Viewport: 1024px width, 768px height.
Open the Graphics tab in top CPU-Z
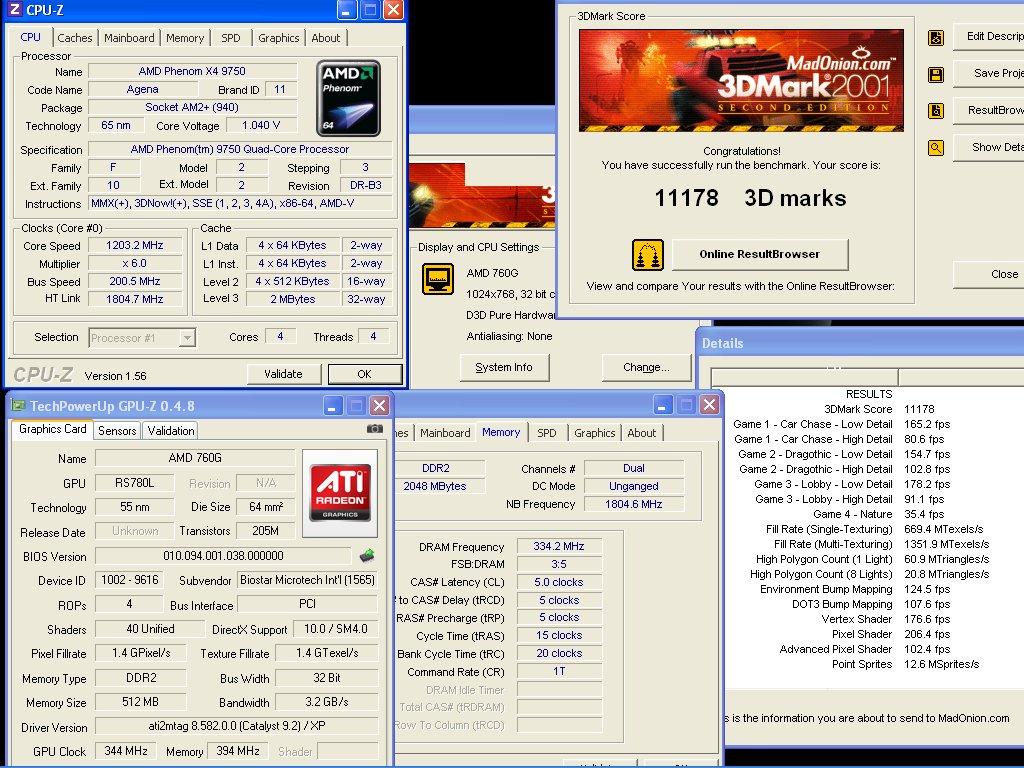point(278,38)
